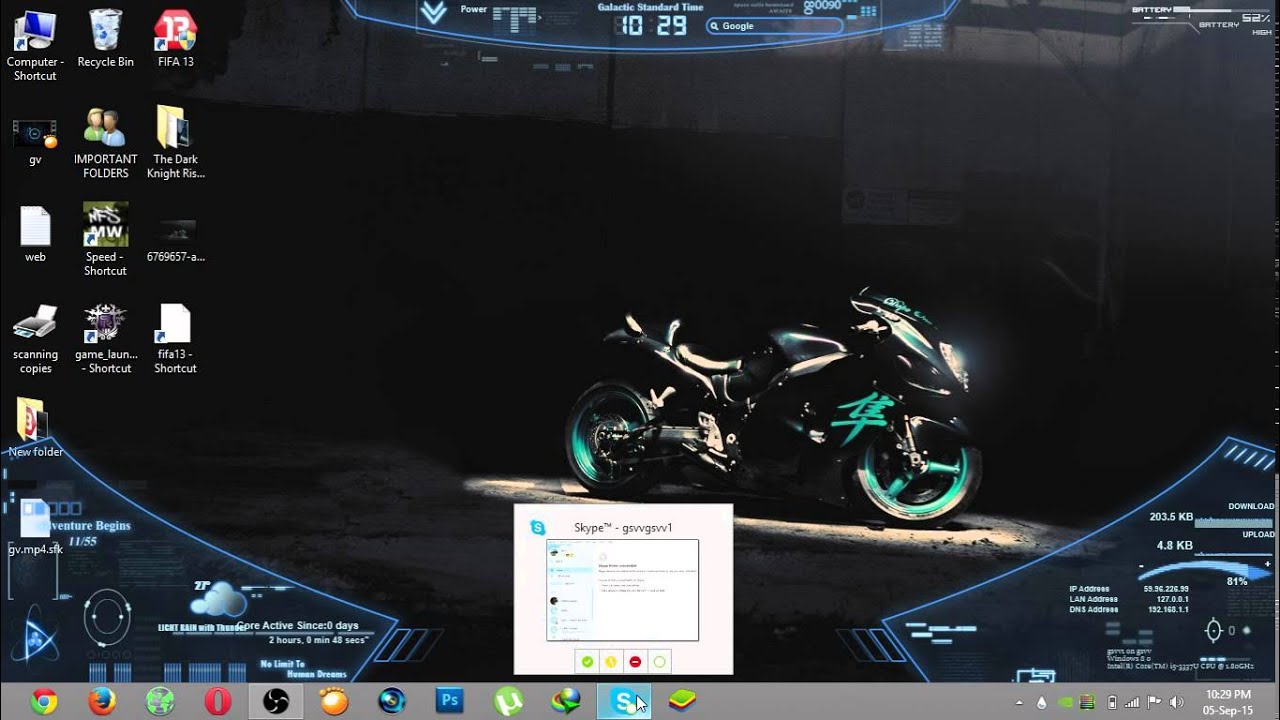Click the Skype taskbar button
1280x720 pixels.
(x=624, y=702)
